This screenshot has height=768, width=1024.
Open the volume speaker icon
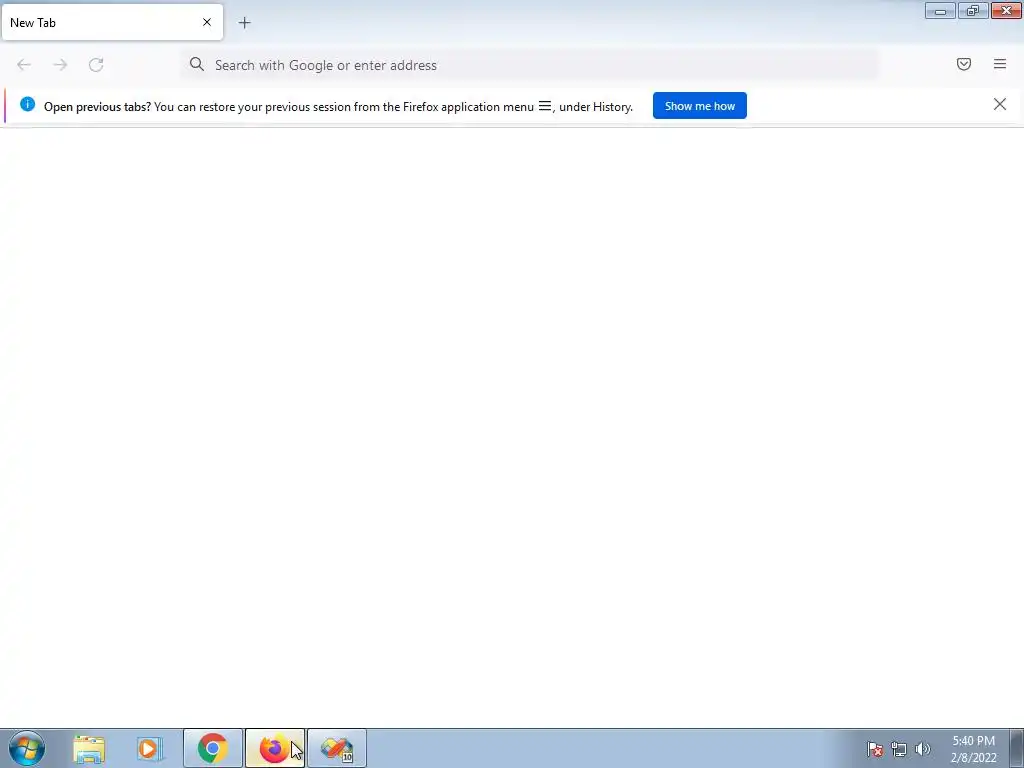[x=922, y=749]
